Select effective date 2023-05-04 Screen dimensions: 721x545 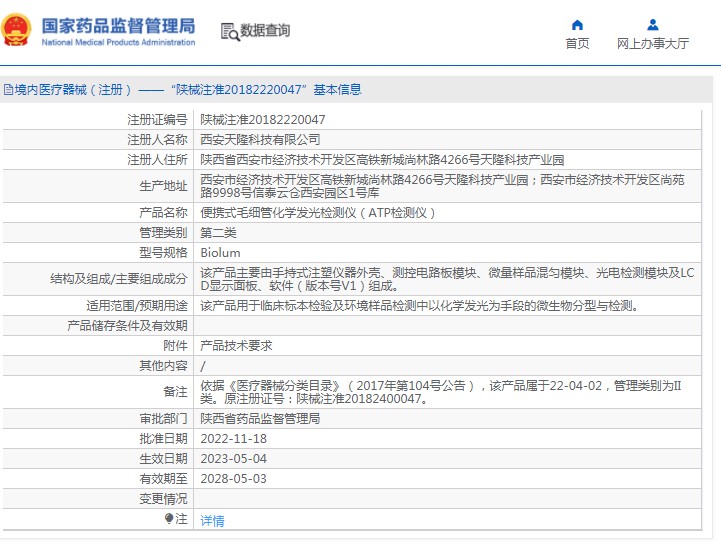(x=234, y=459)
